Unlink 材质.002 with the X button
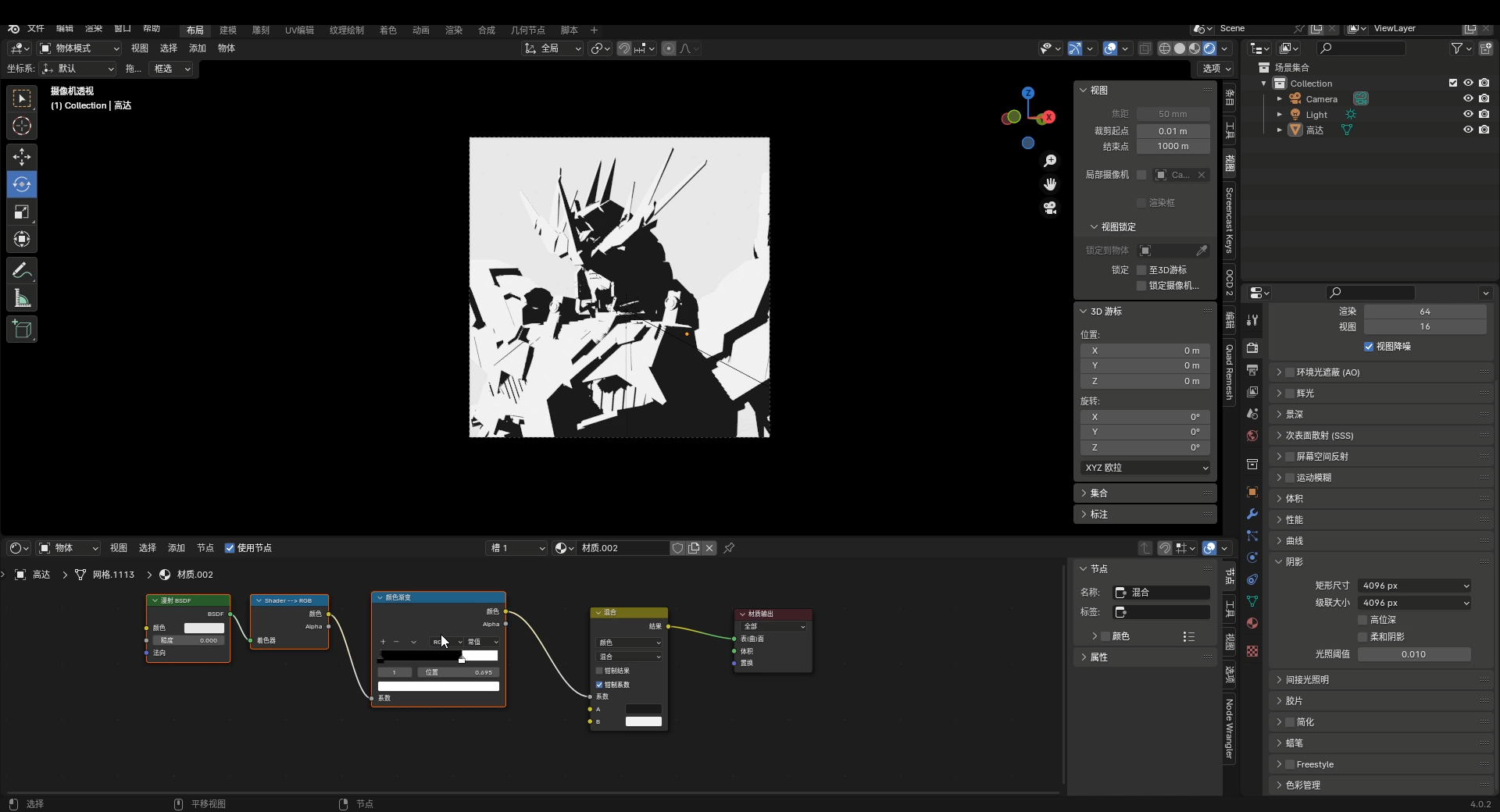Screen dimensions: 1500x812 pos(709,548)
